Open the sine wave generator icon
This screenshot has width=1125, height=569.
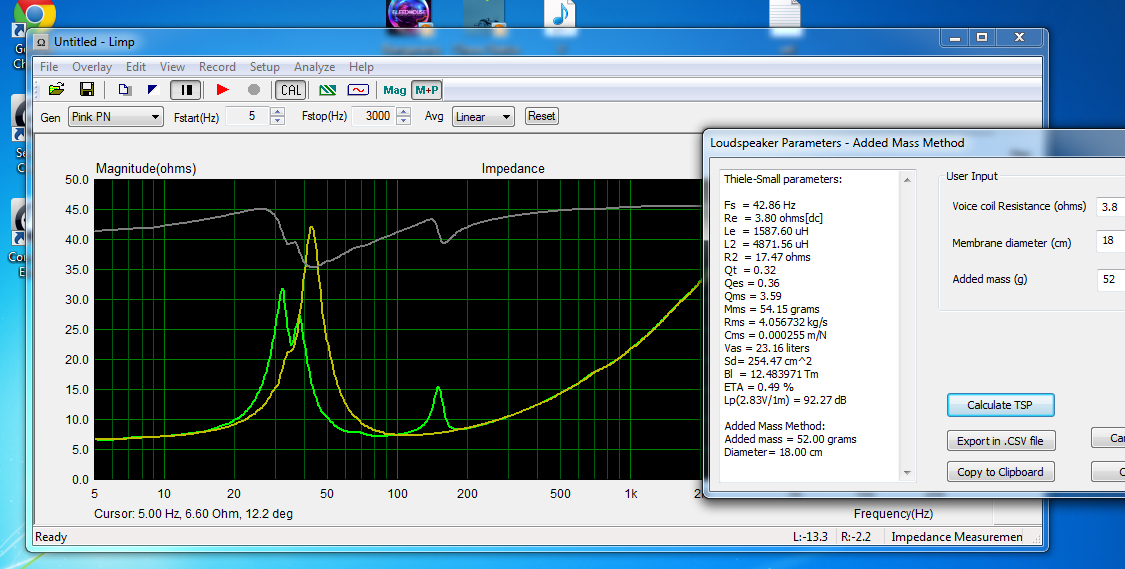tap(358, 90)
